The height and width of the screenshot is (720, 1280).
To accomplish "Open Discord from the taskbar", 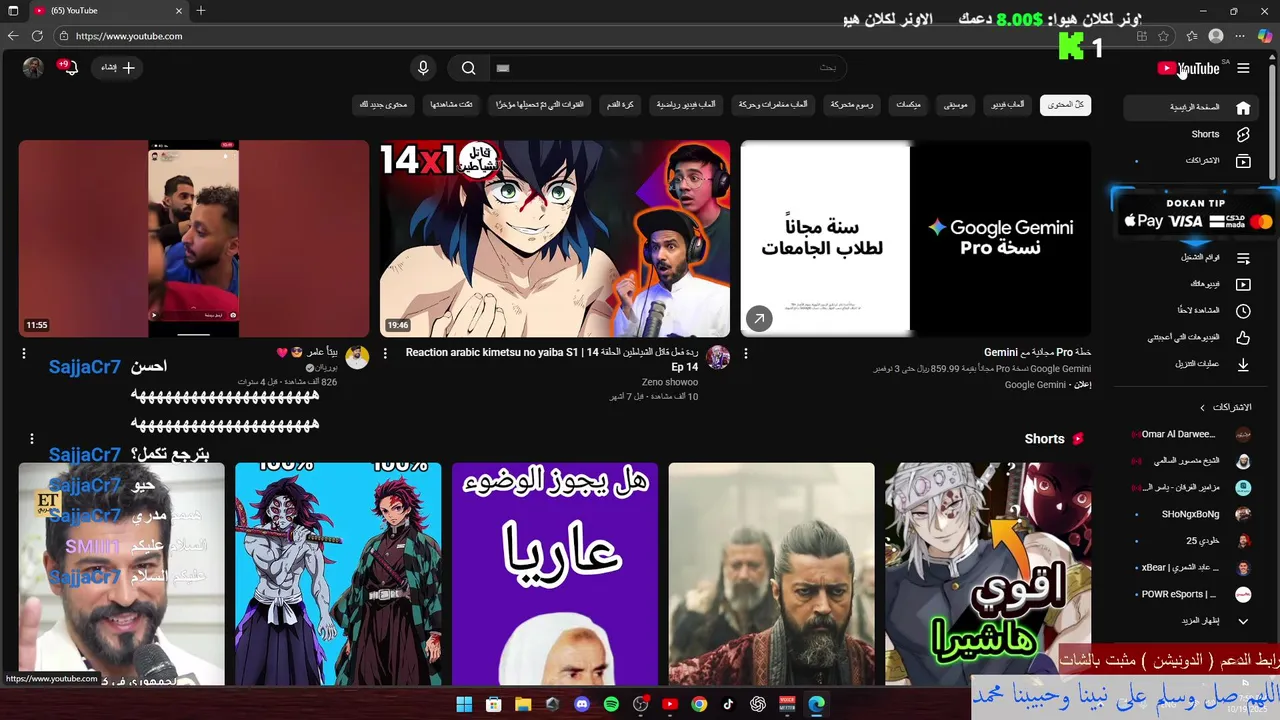I will (x=582, y=704).
